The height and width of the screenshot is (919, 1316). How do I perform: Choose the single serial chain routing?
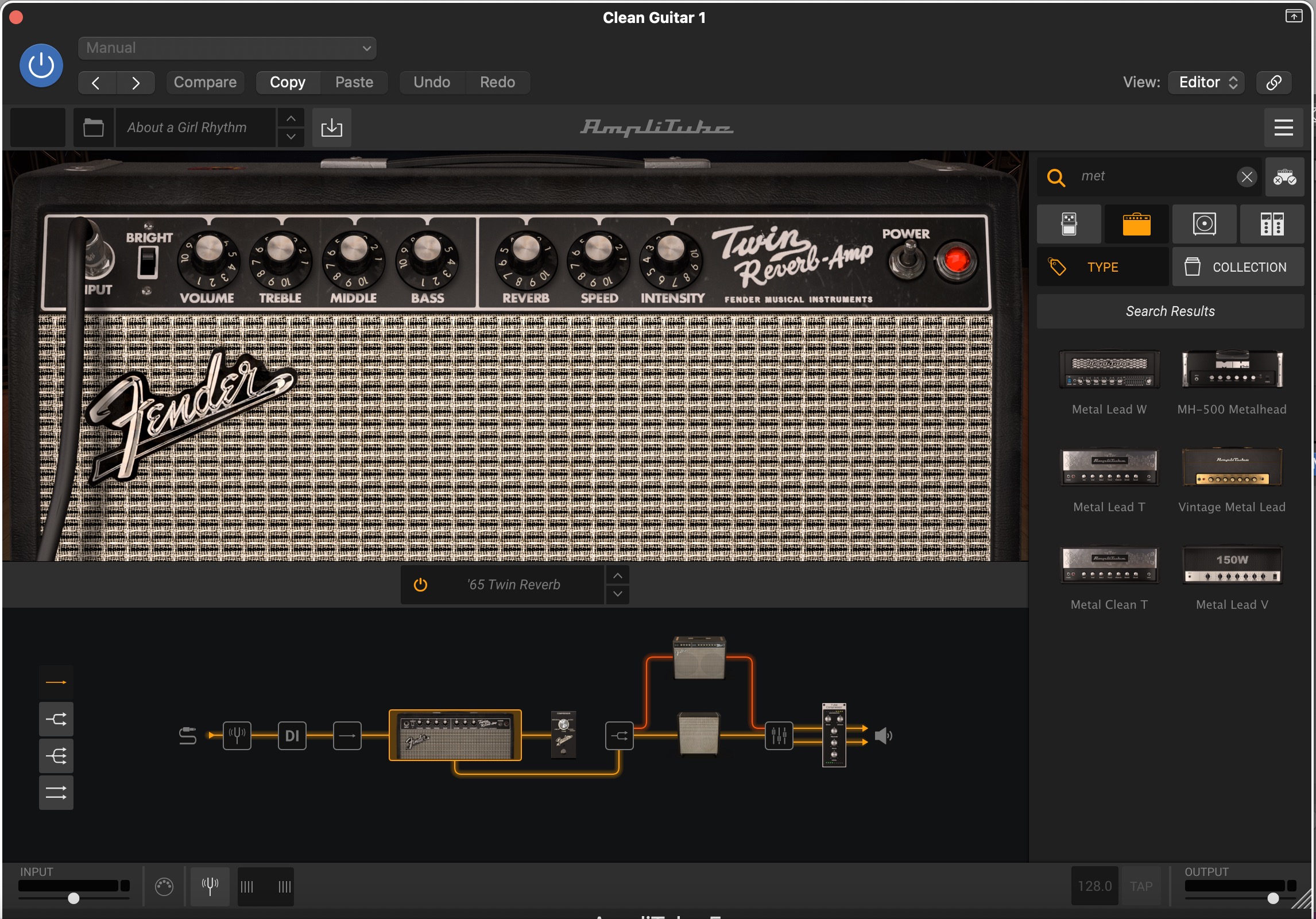(56, 682)
